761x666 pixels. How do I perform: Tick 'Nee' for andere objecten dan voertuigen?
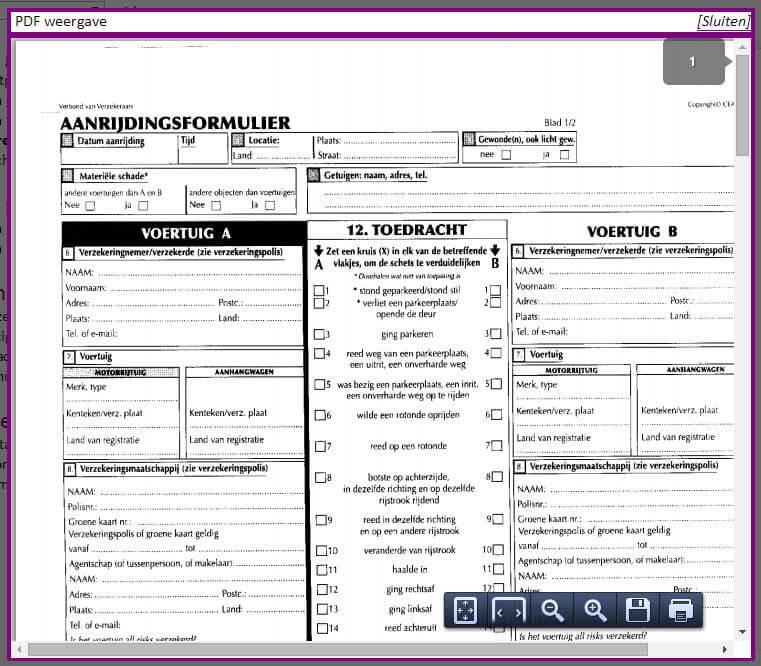216,206
